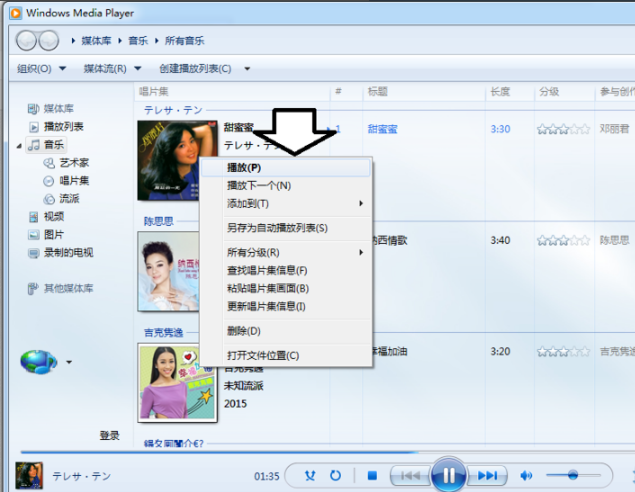Click now-playing album thumbnail at bottom
This screenshot has width=635, height=492.
[29, 475]
